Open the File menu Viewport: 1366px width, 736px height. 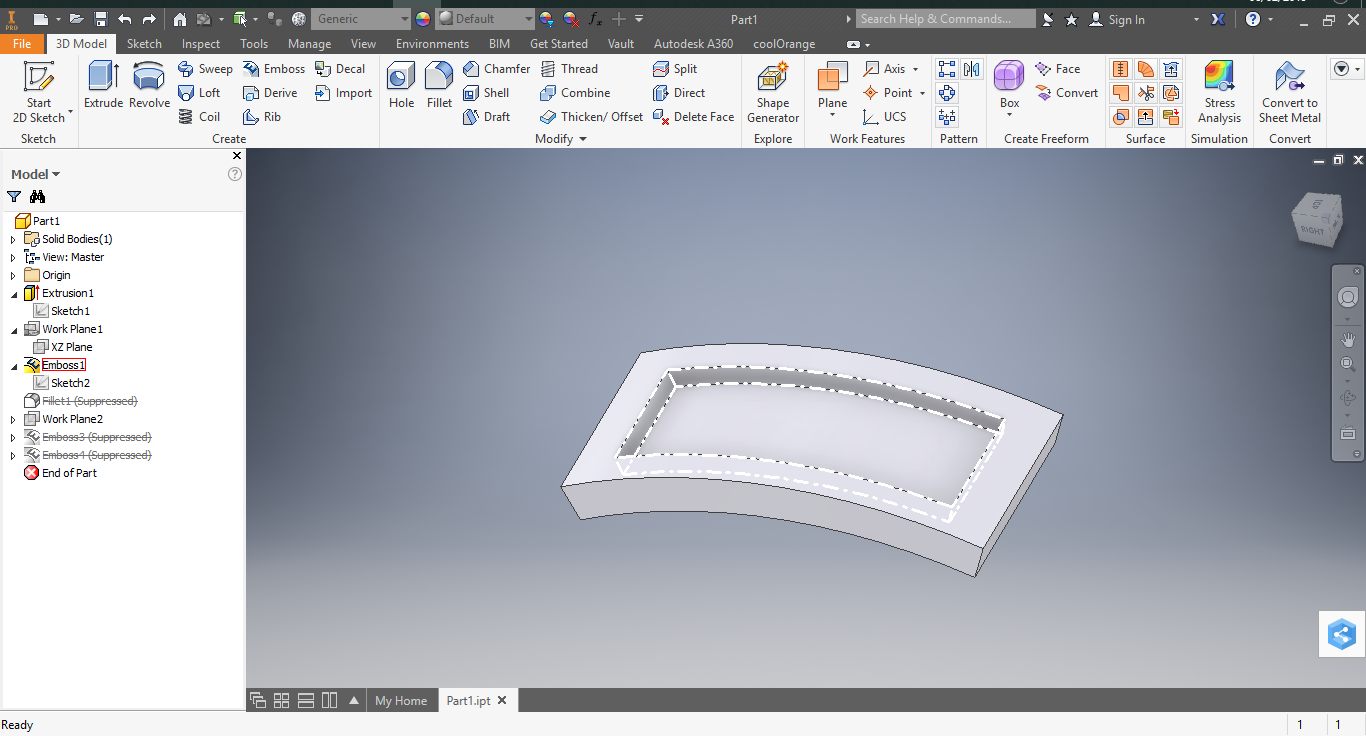tap(22, 44)
